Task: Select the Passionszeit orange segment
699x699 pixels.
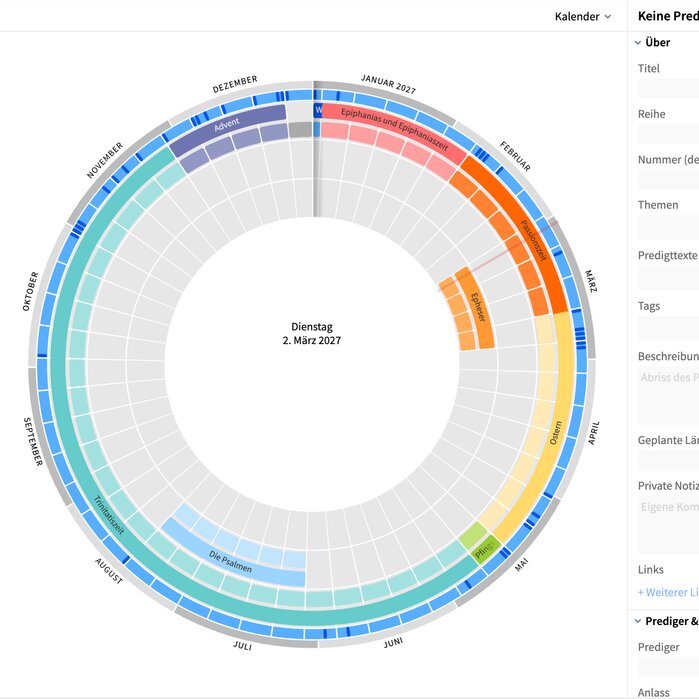Action: [533, 241]
